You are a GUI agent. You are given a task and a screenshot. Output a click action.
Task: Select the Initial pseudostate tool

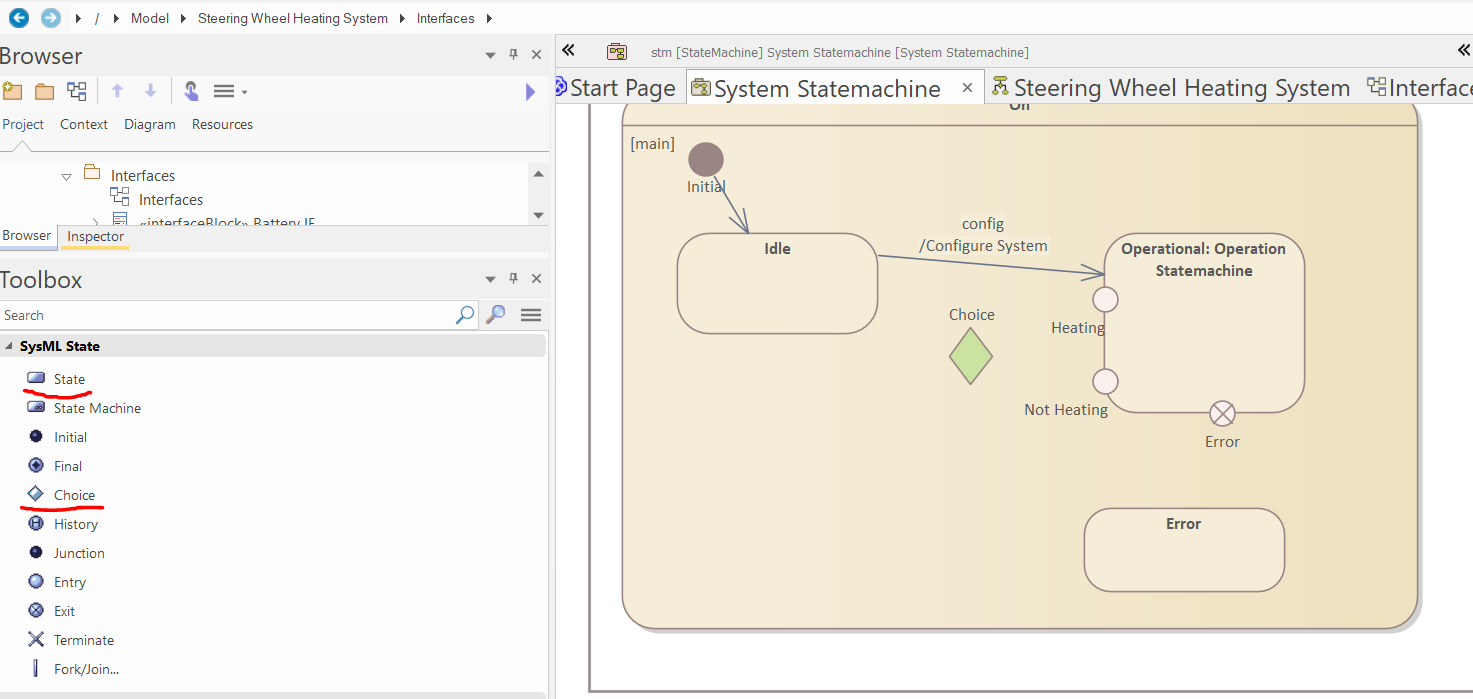pos(70,437)
